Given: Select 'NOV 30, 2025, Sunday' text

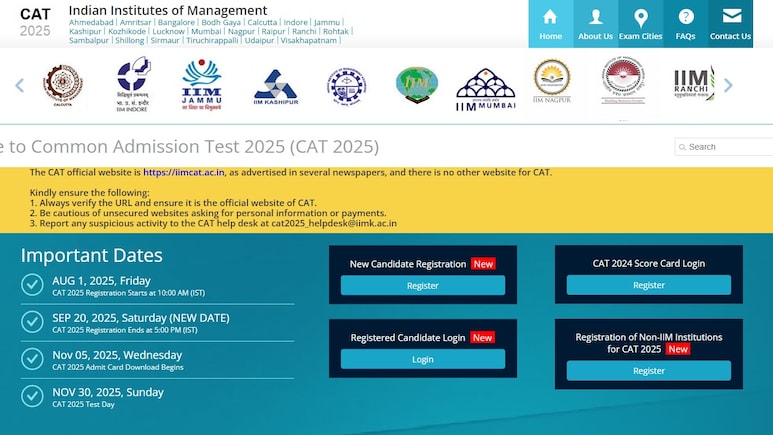Looking at the screenshot, I should click(108, 392).
